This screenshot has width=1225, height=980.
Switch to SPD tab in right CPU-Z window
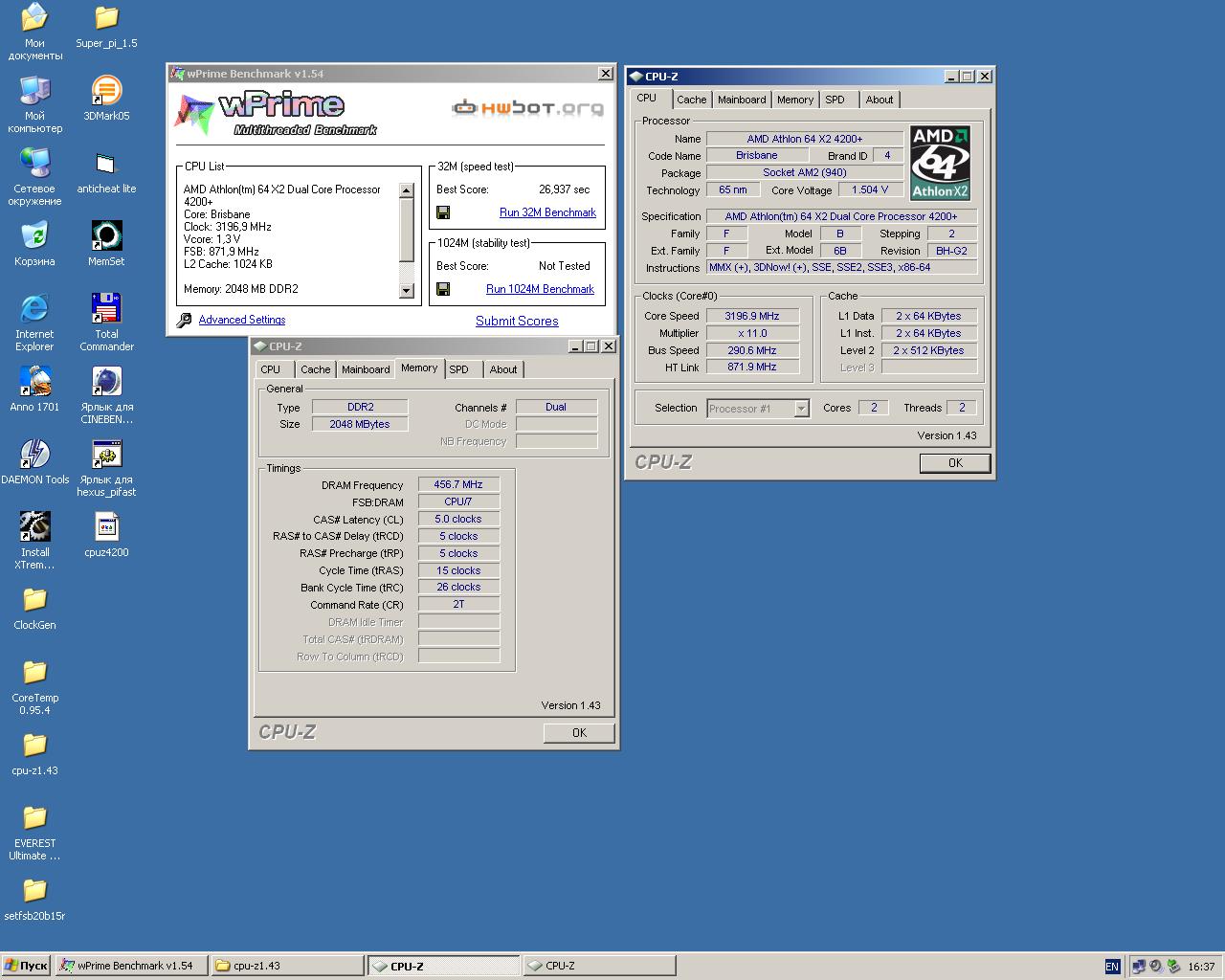[835, 100]
